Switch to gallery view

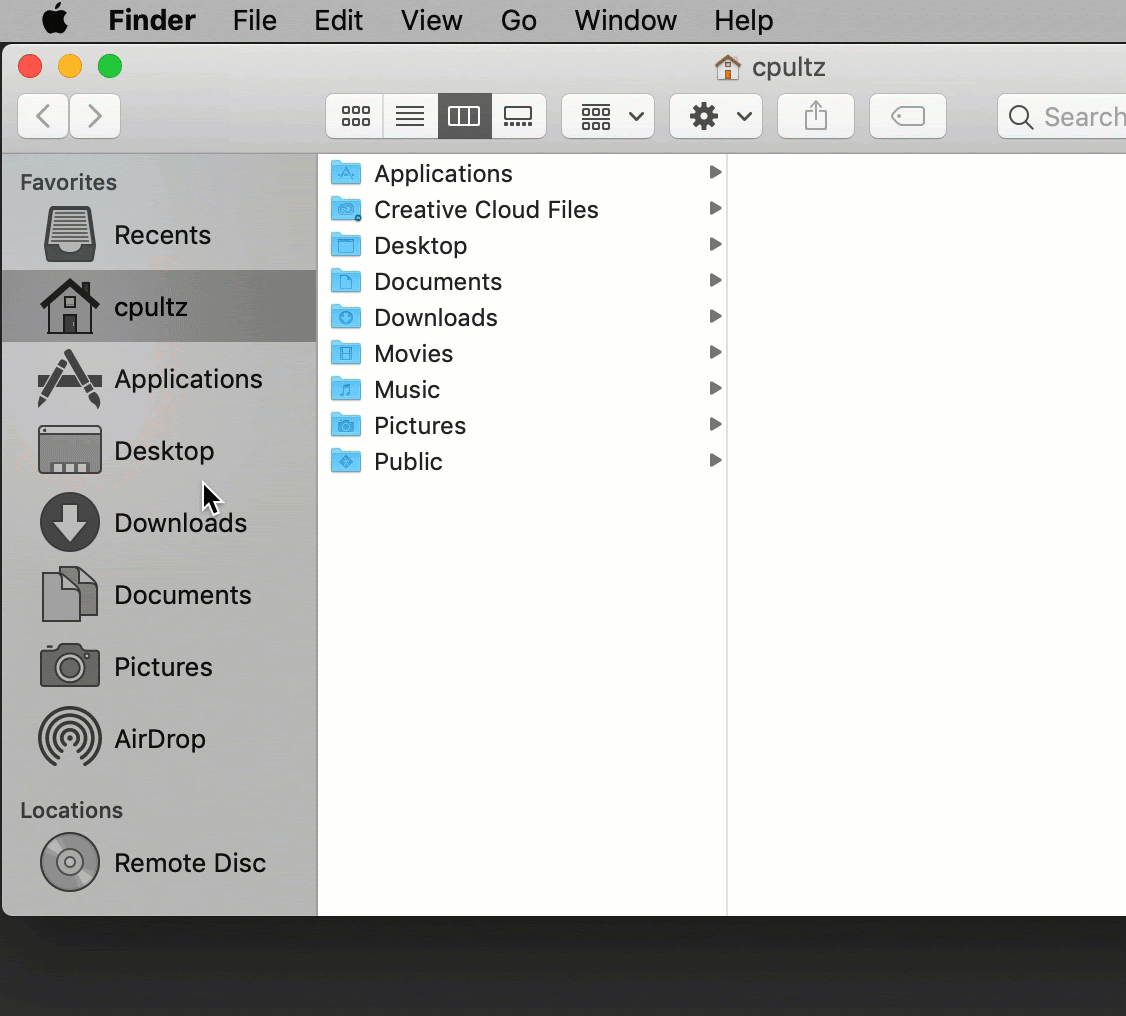click(x=518, y=116)
